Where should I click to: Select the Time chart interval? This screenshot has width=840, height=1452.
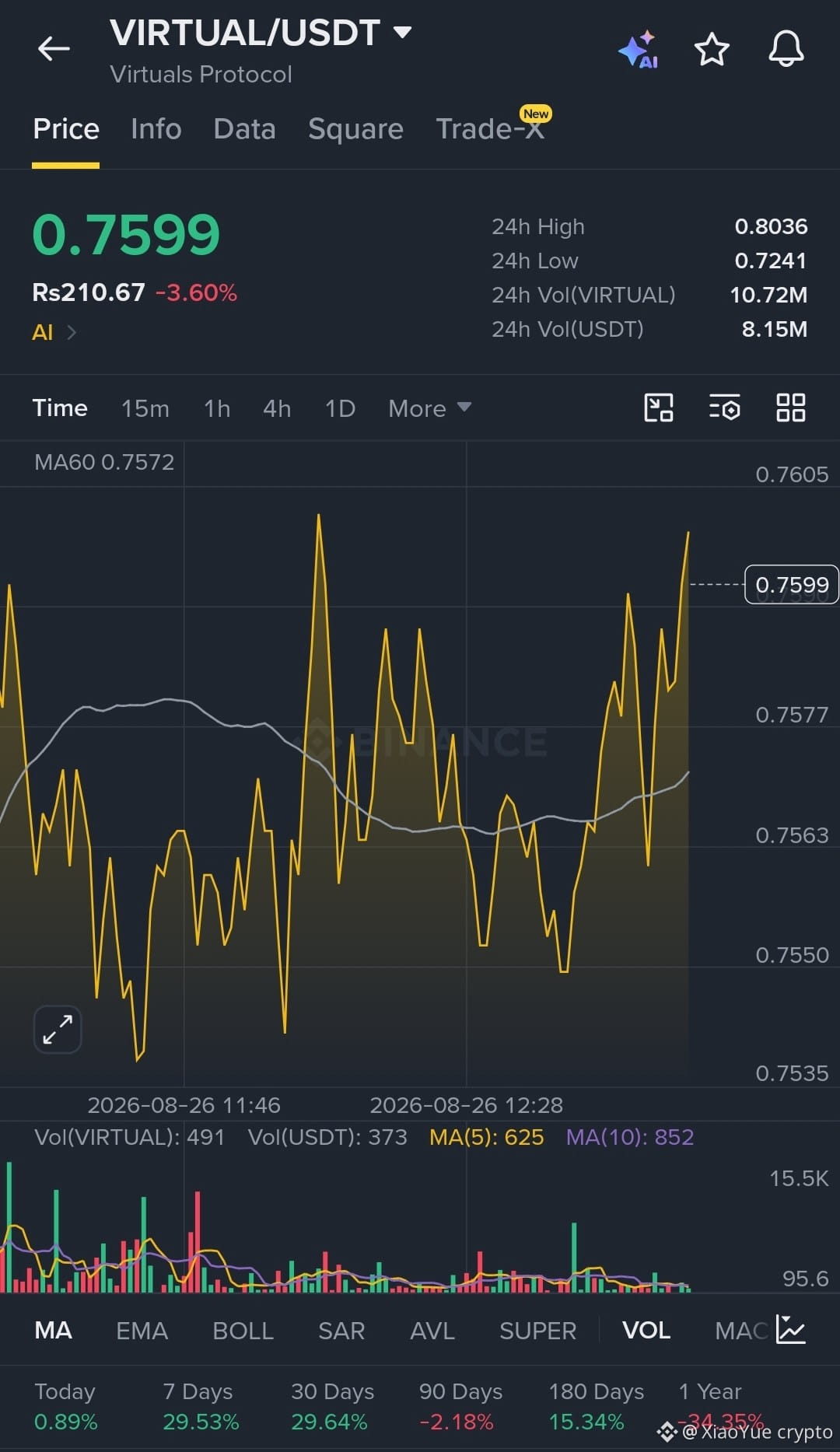click(60, 408)
